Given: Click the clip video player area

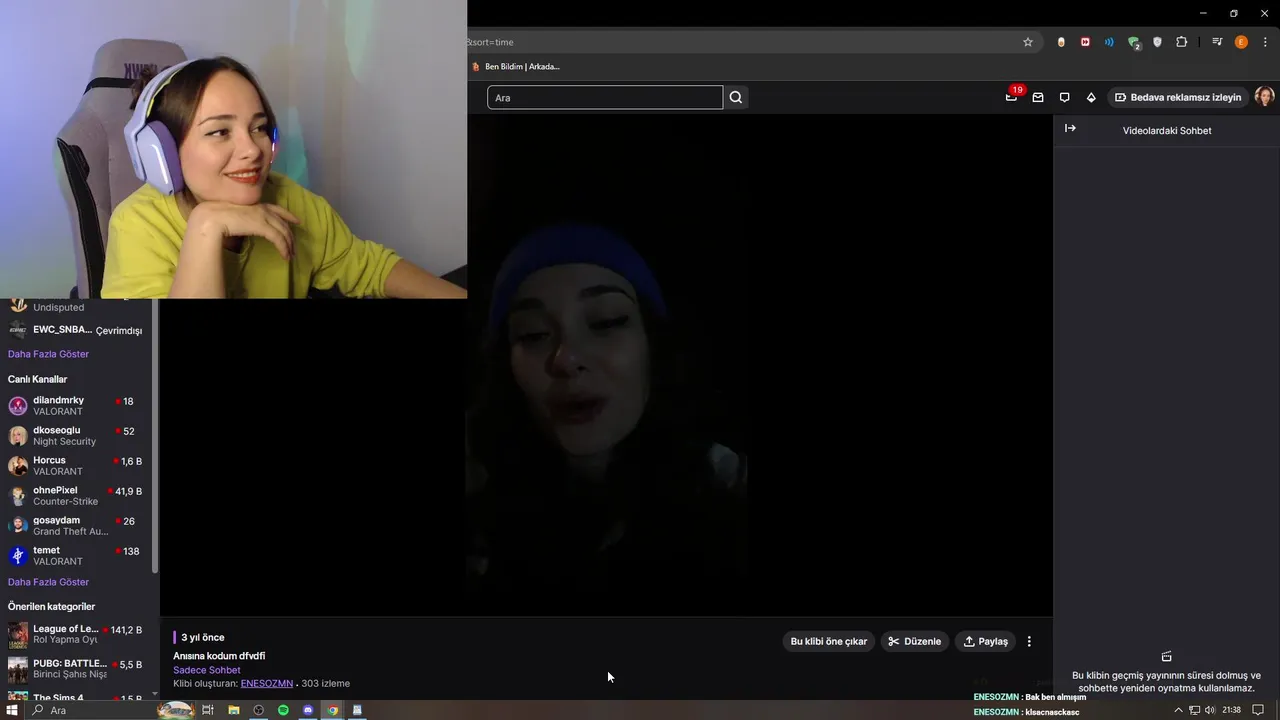Looking at the screenshot, I should pyautogui.click(x=606, y=365).
